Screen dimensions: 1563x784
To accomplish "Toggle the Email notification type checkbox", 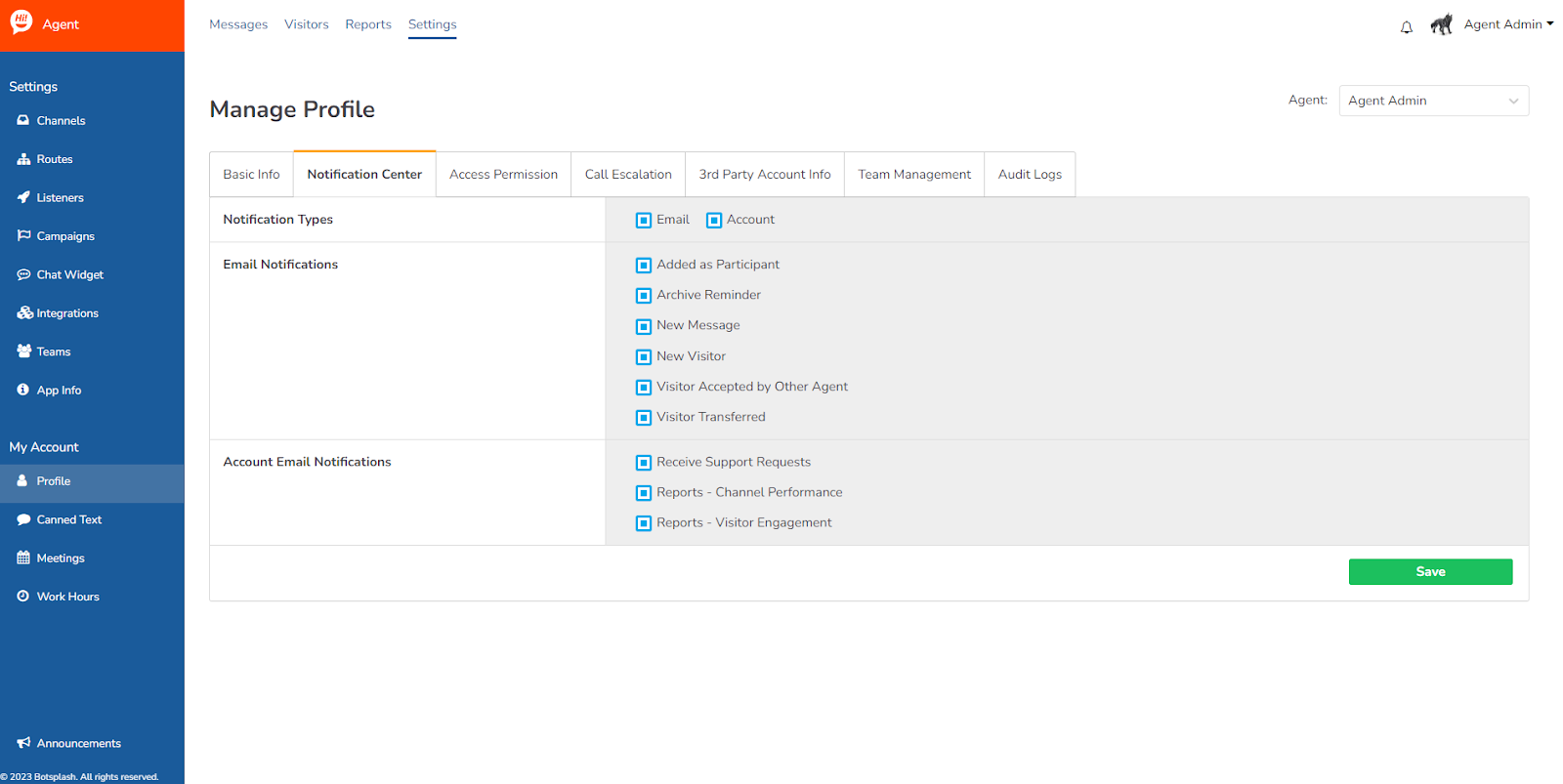I will (x=644, y=221).
